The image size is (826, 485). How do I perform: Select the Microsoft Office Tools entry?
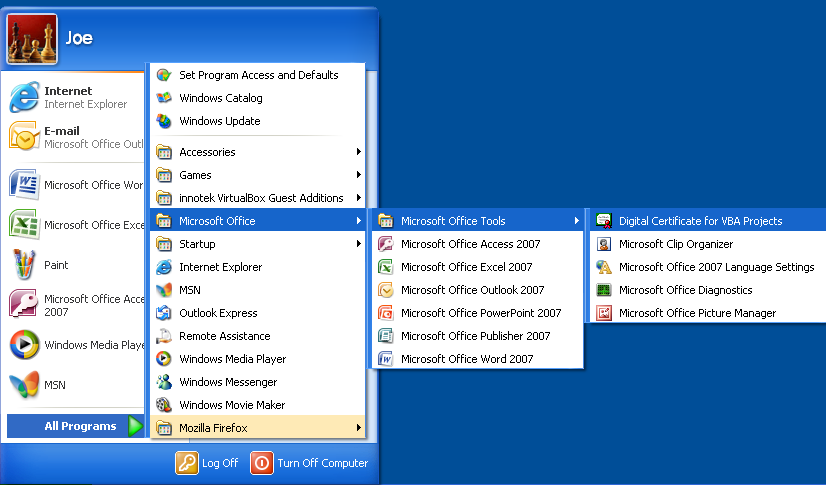(x=478, y=221)
